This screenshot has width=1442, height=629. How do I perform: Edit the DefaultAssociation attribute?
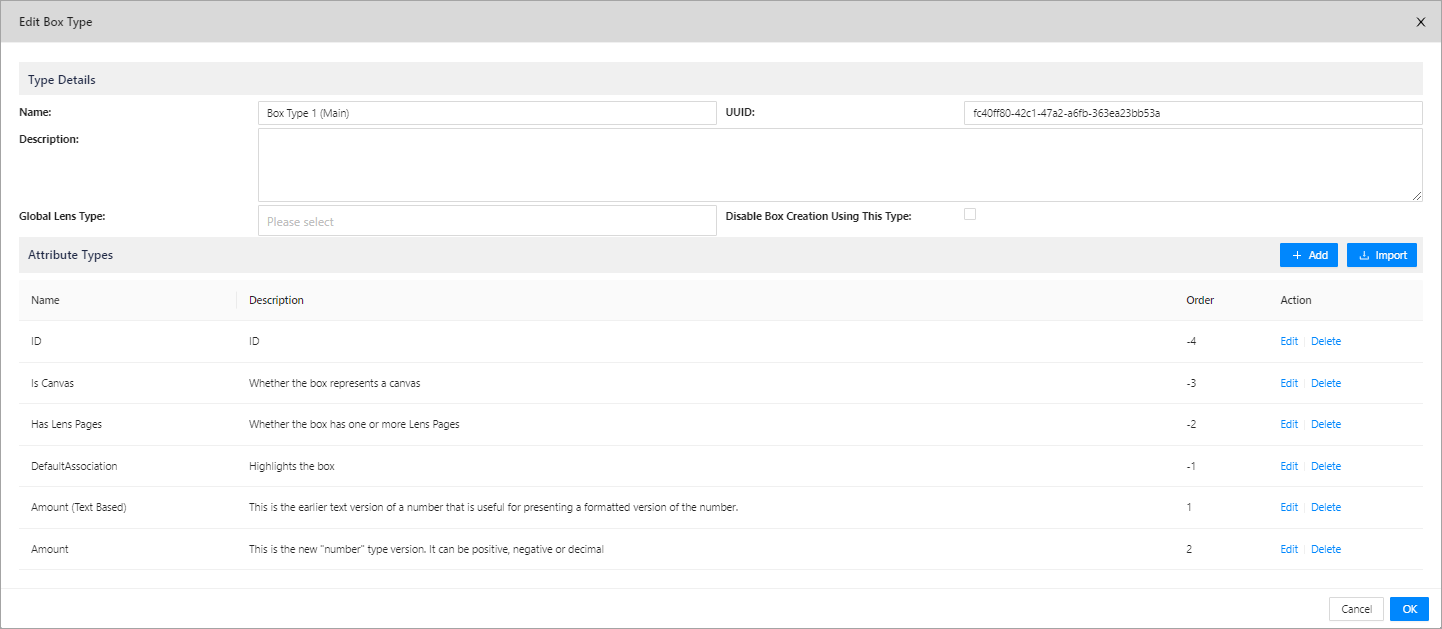click(1289, 466)
